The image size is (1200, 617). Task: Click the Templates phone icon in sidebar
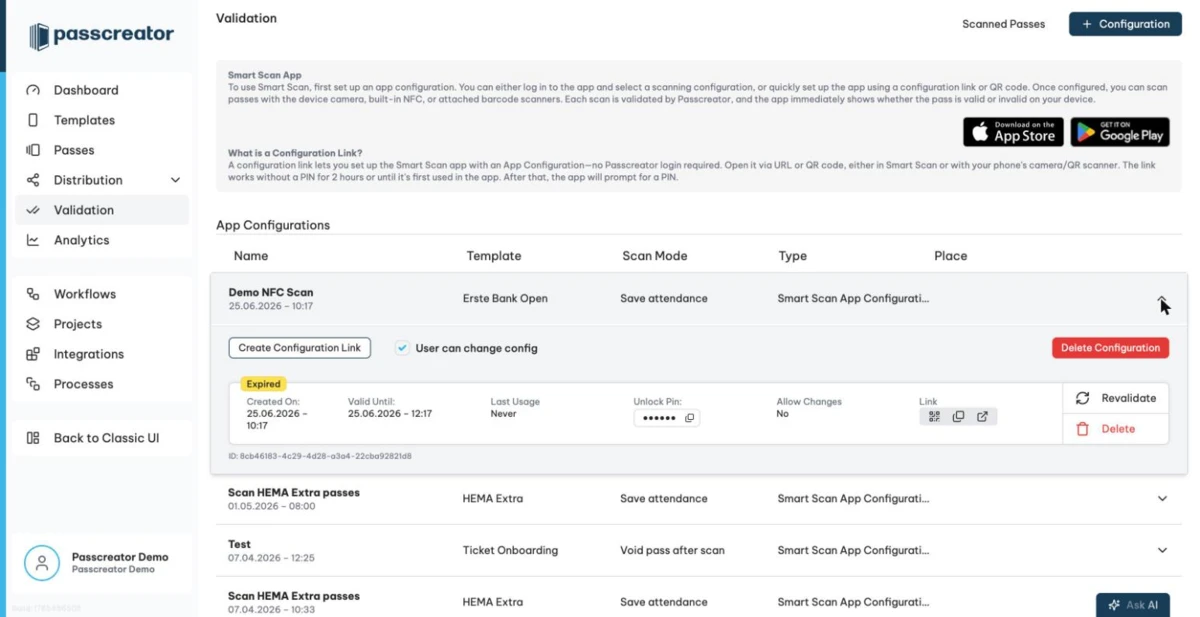[33, 120]
